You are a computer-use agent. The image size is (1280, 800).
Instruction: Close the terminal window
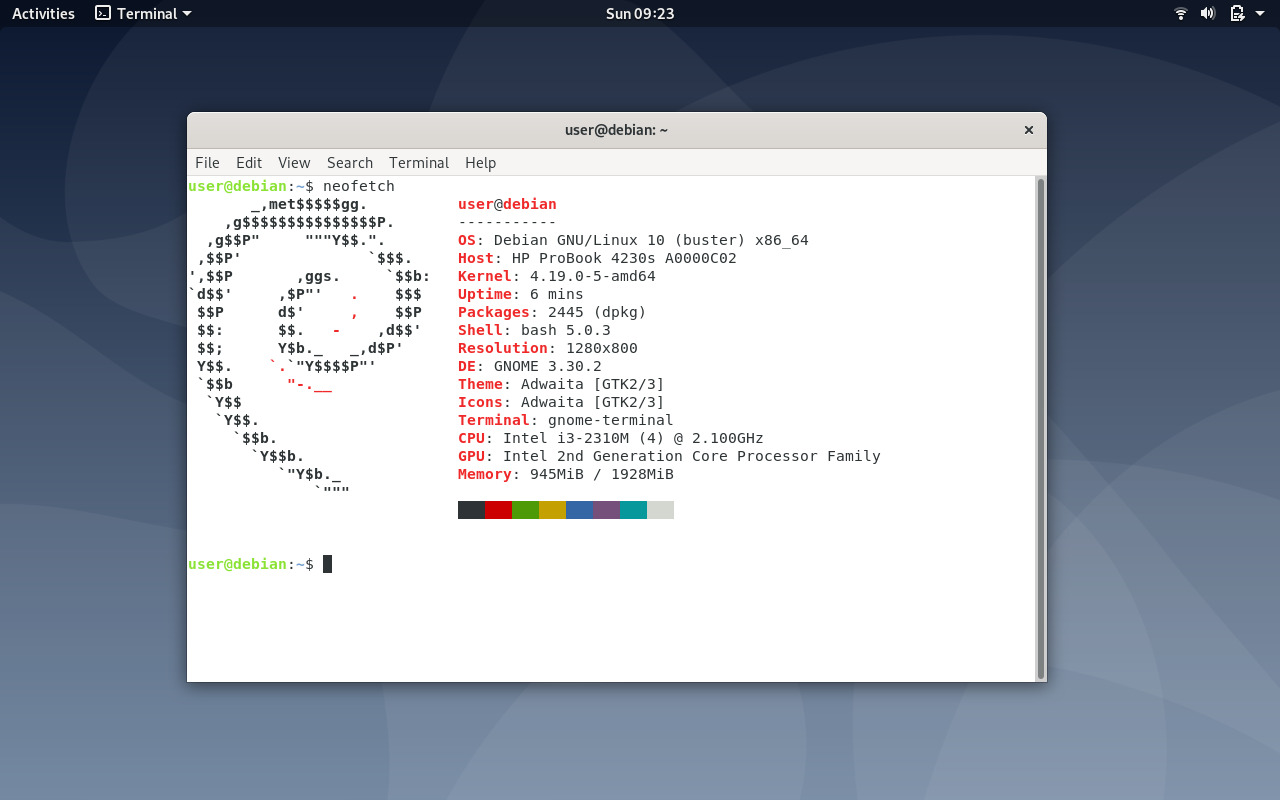pyautogui.click(x=1028, y=130)
